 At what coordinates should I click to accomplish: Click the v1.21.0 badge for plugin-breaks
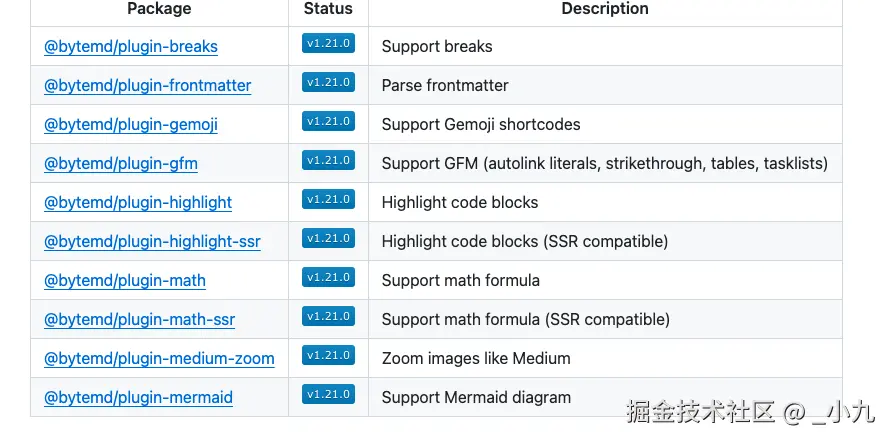328,44
